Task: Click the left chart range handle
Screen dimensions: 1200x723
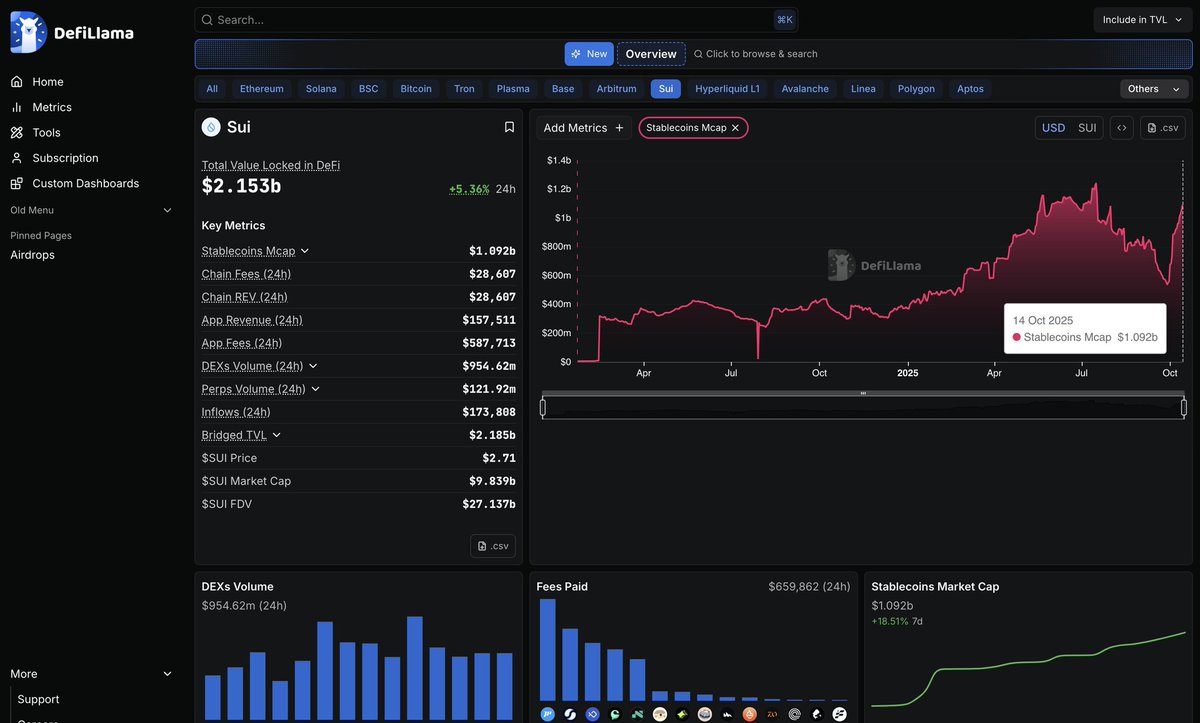Action: pos(543,407)
